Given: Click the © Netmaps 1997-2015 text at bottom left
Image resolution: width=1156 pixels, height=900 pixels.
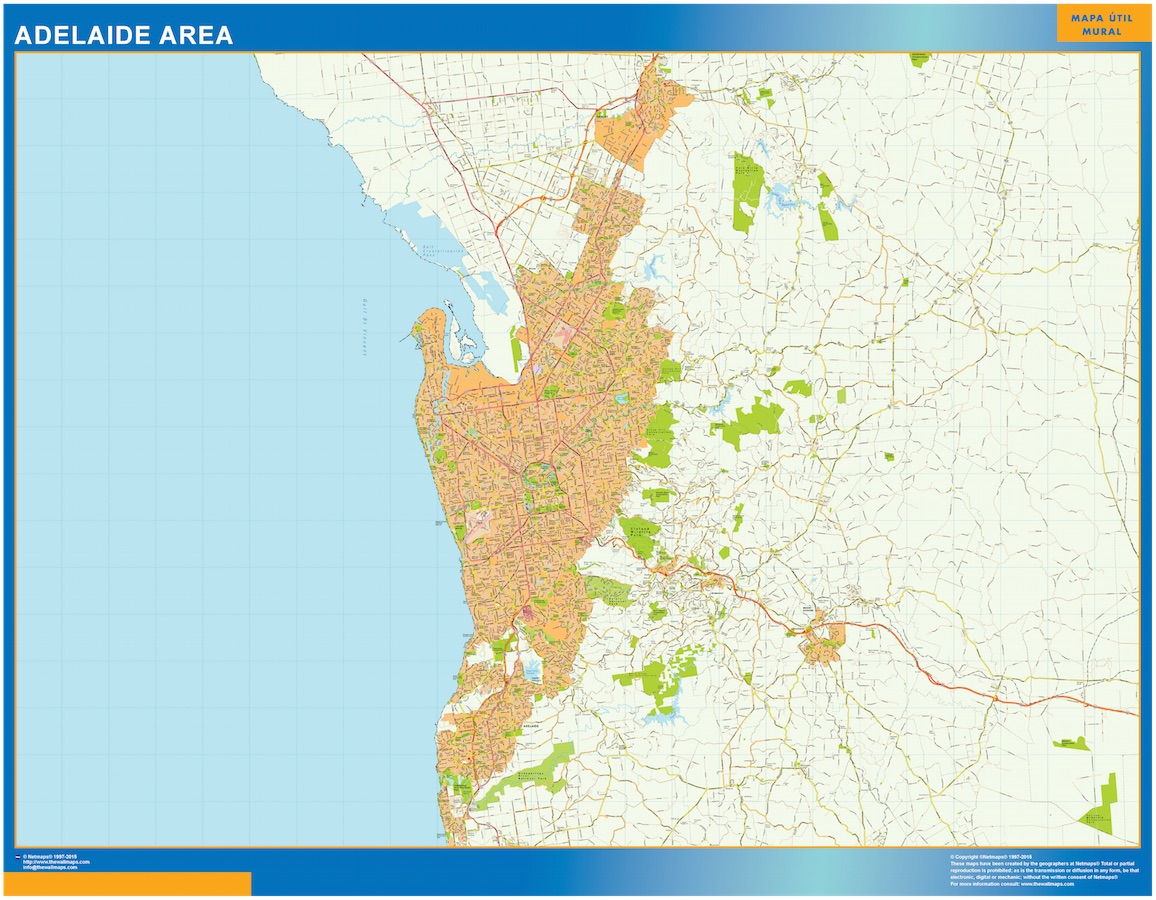Looking at the screenshot, I should 56,857.
